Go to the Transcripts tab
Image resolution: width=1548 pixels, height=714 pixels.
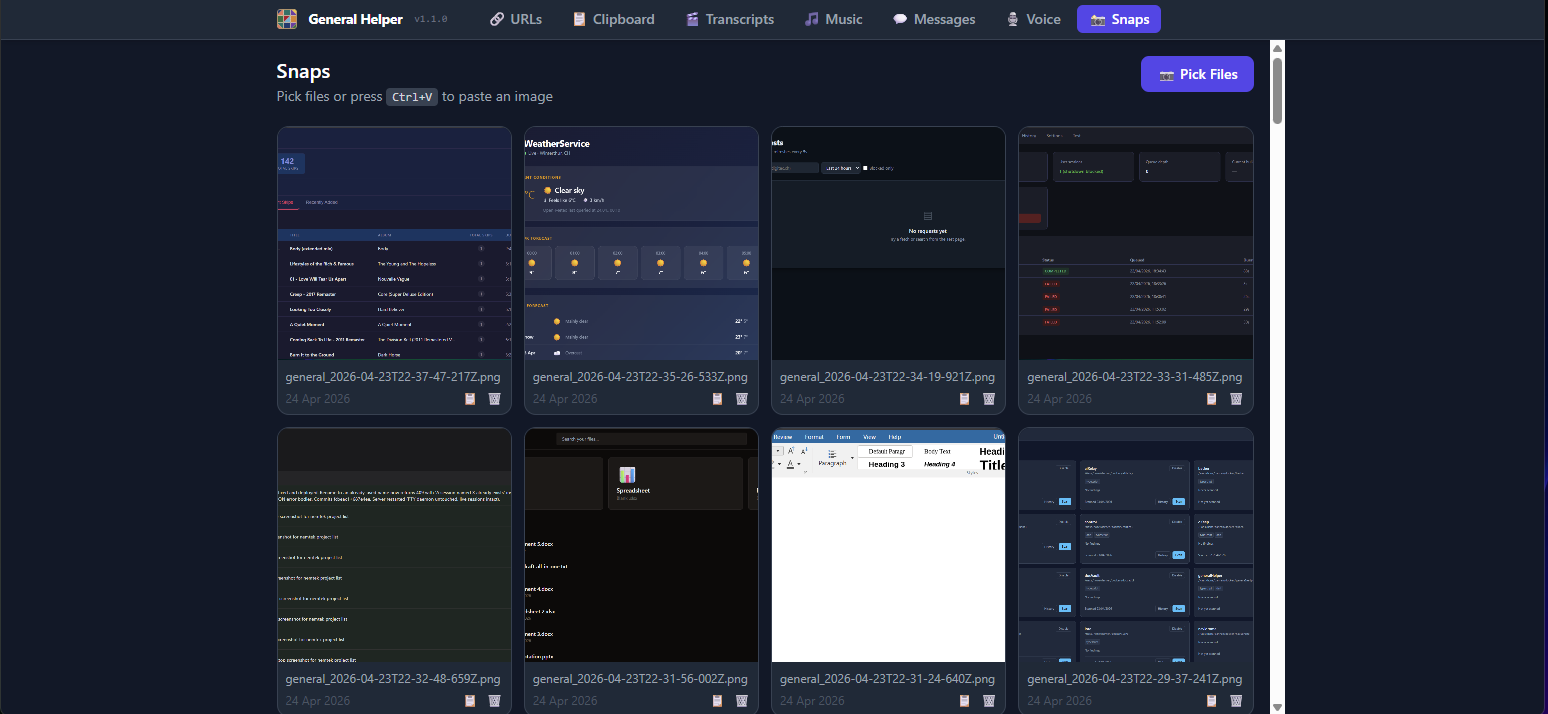(729, 19)
